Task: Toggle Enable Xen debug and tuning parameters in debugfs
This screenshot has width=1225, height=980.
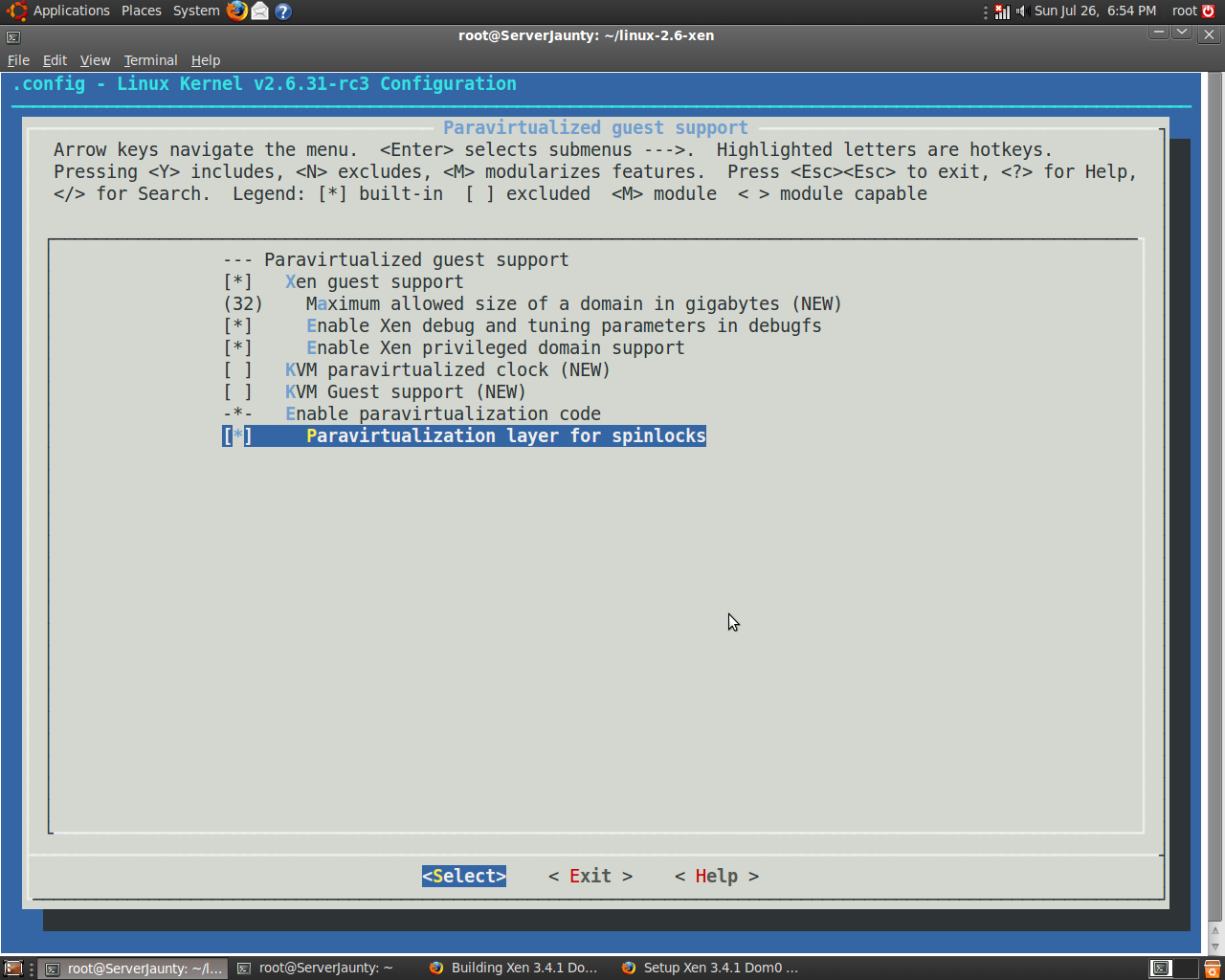Action: coord(238,326)
